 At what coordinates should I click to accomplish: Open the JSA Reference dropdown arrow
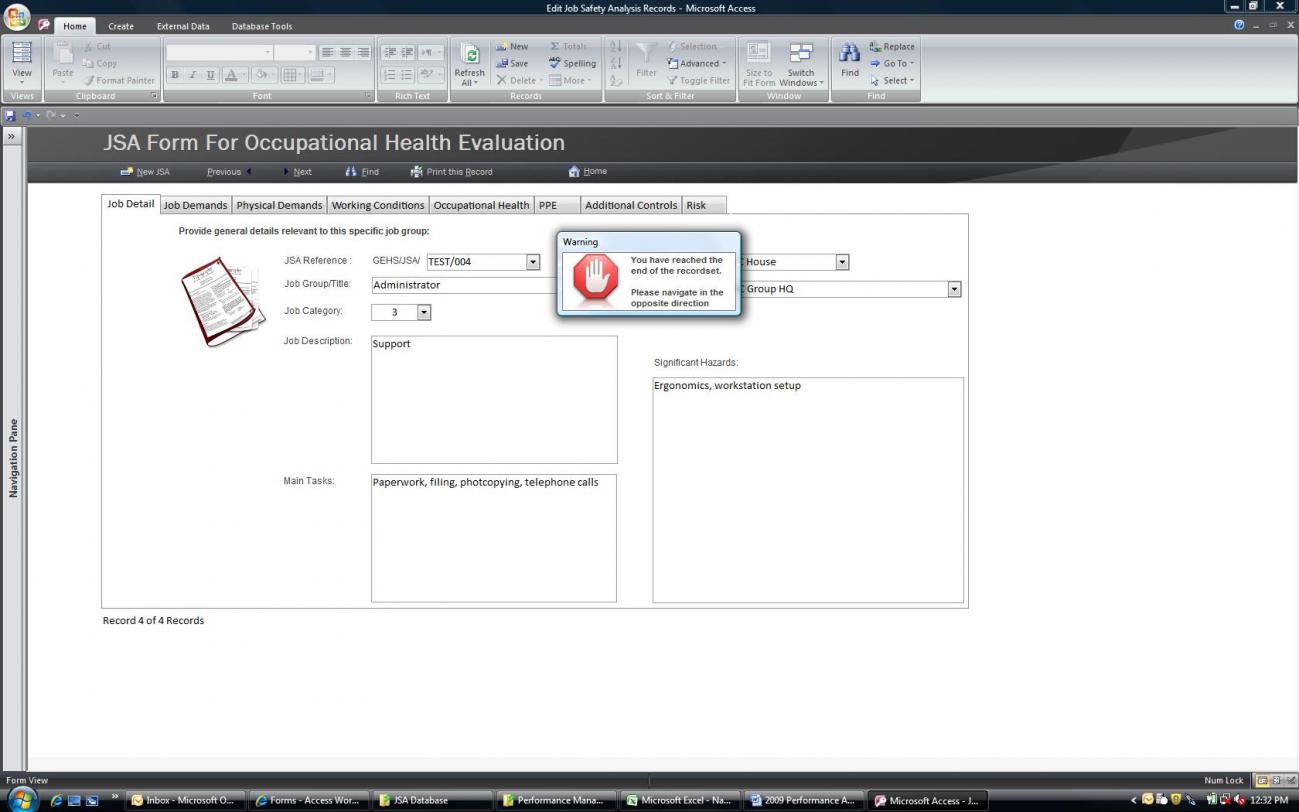pyautogui.click(x=533, y=262)
